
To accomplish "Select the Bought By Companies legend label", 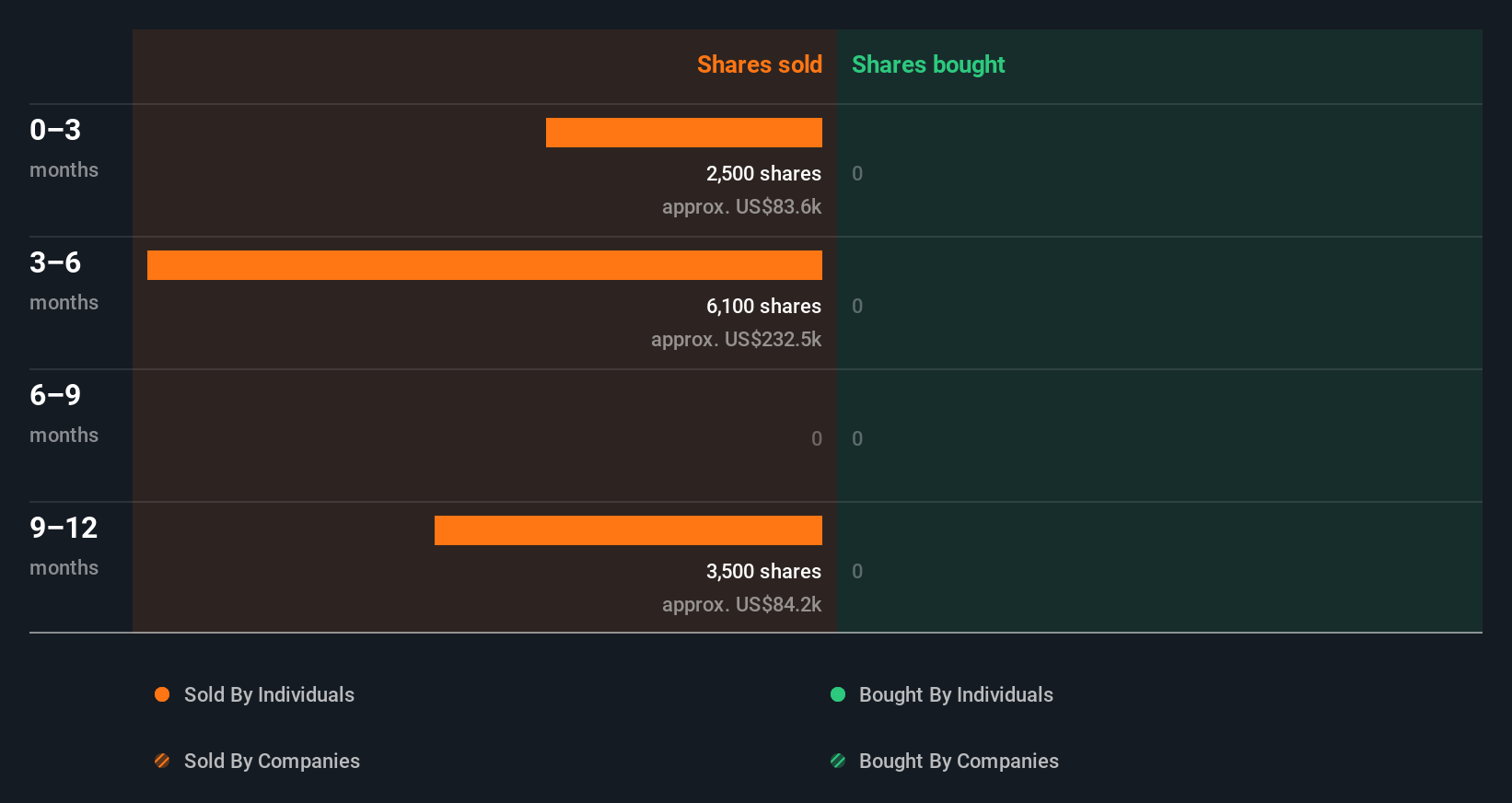I will tap(959, 761).
